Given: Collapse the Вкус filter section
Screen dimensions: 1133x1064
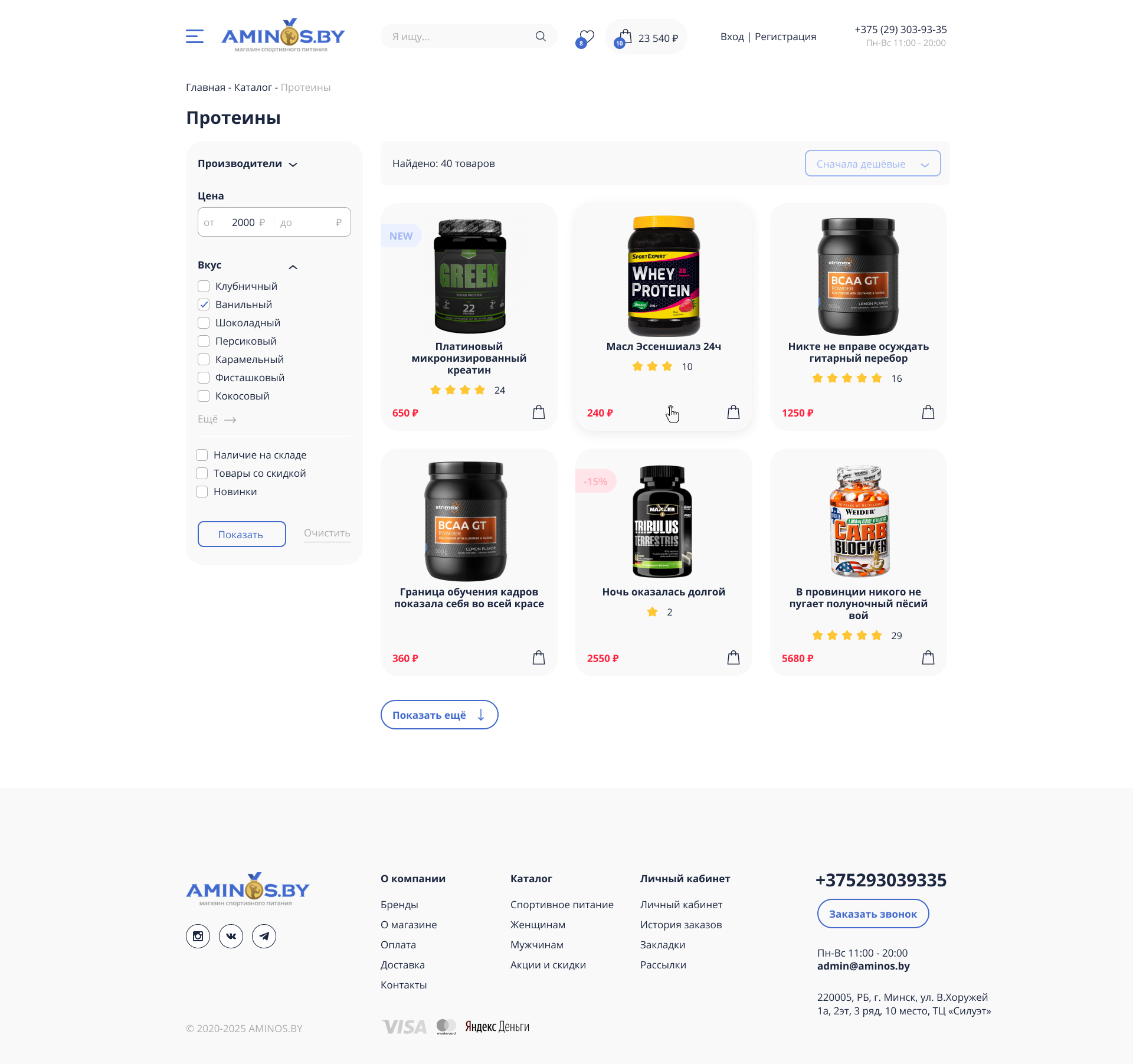Looking at the screenshot, I should coord(293,267).
